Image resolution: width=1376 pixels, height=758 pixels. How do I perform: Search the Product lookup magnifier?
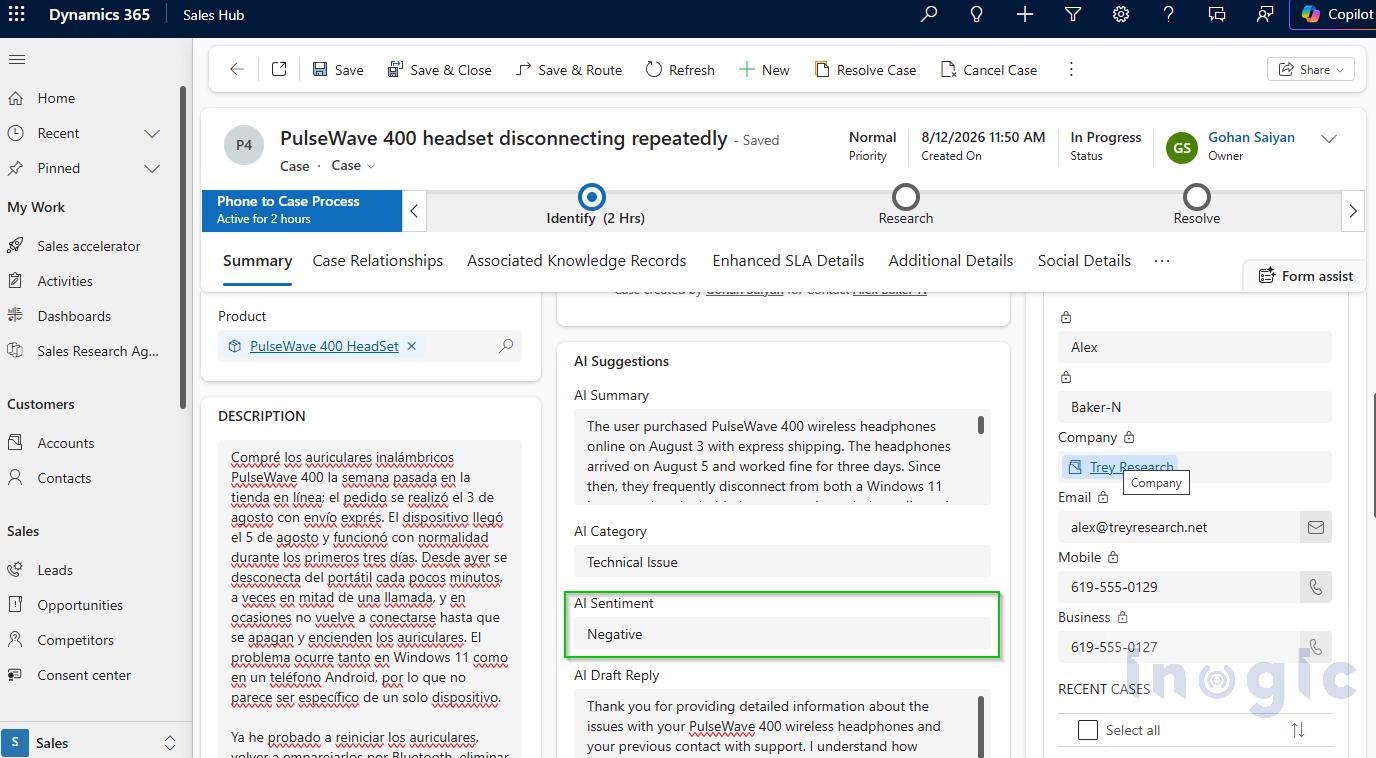(506, 346)
